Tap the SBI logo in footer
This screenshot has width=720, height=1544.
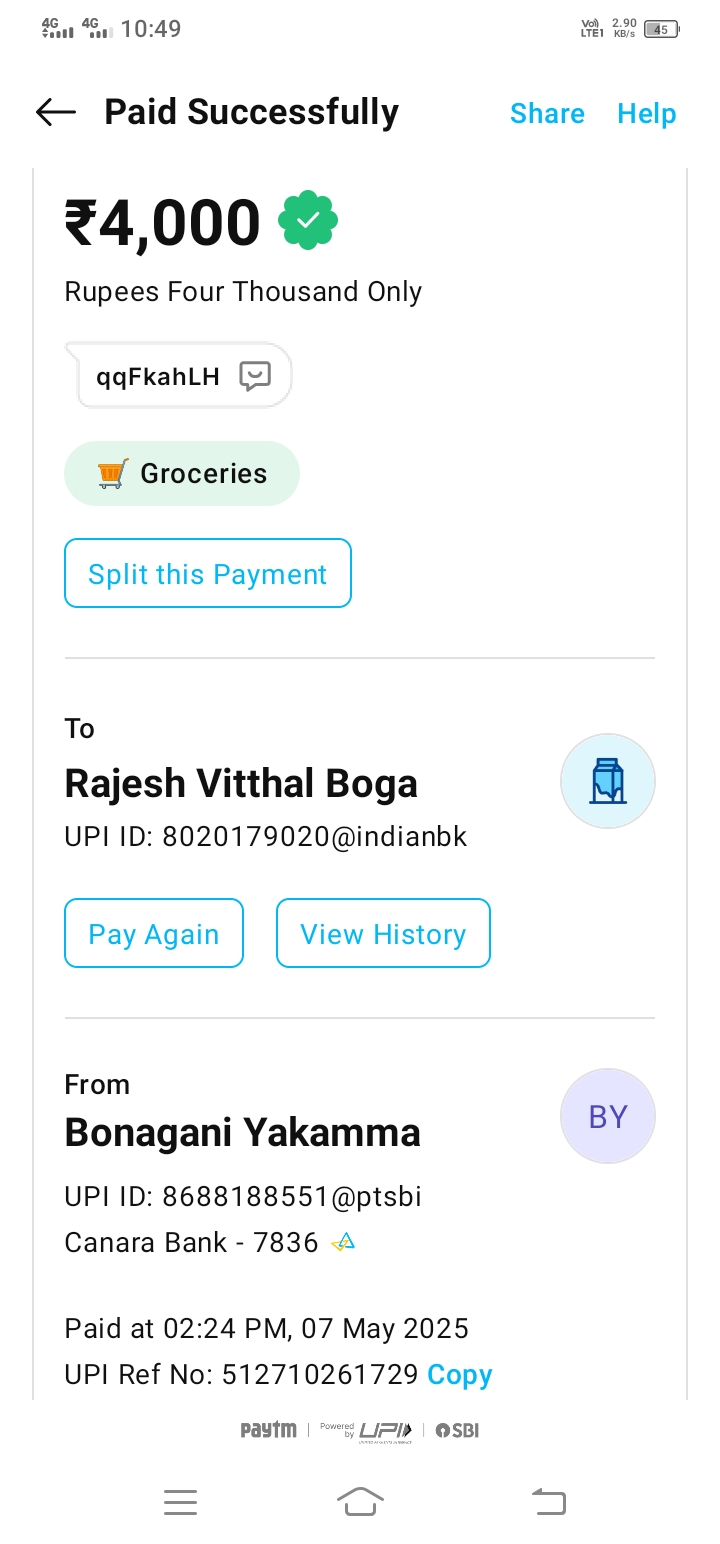[457, 1431]
